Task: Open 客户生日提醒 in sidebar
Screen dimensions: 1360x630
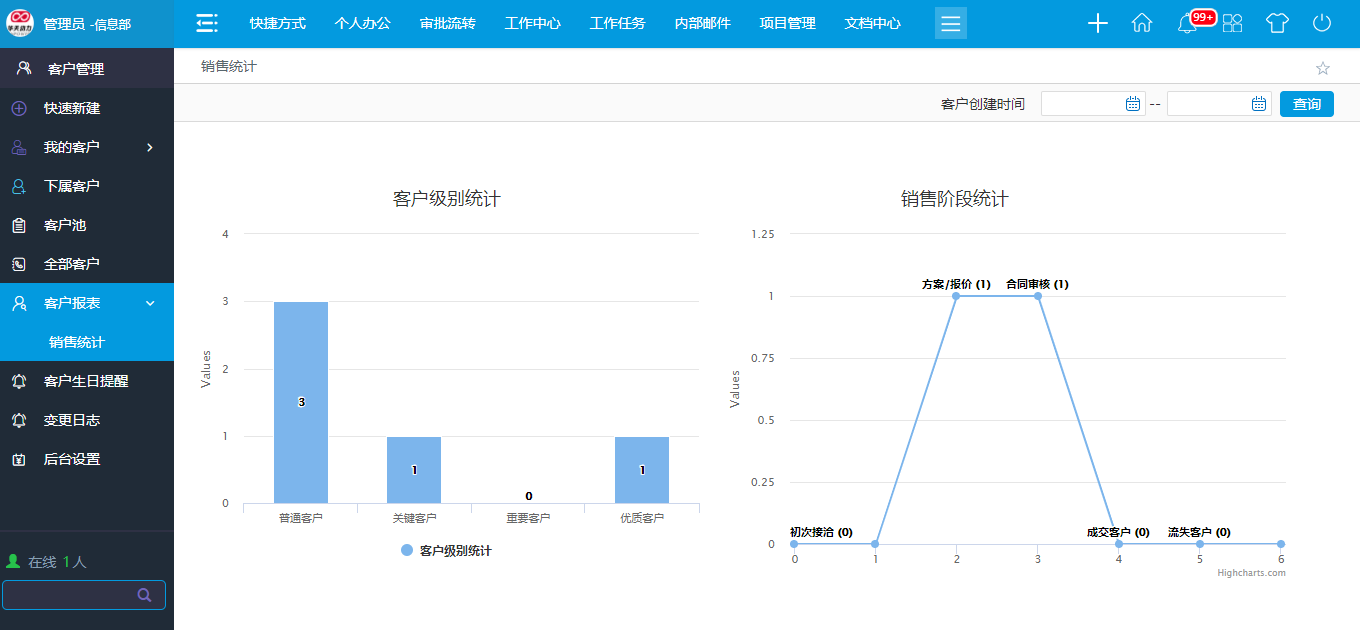Action: click(x=86, y=381)
